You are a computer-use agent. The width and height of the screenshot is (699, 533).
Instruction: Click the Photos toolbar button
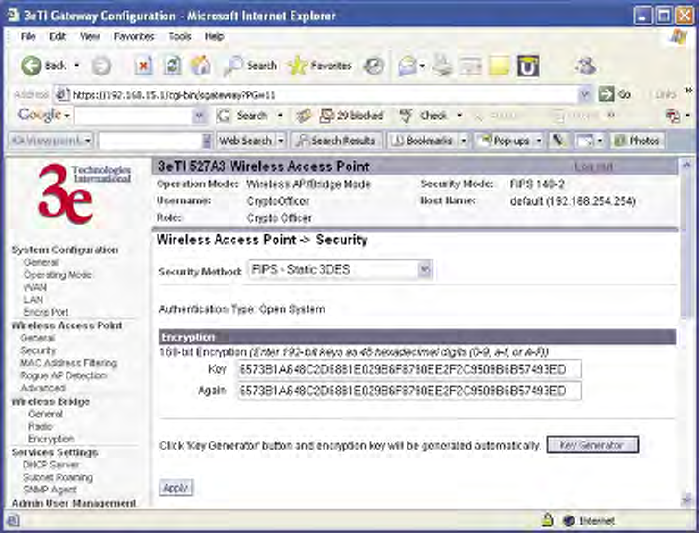(637, 141)
